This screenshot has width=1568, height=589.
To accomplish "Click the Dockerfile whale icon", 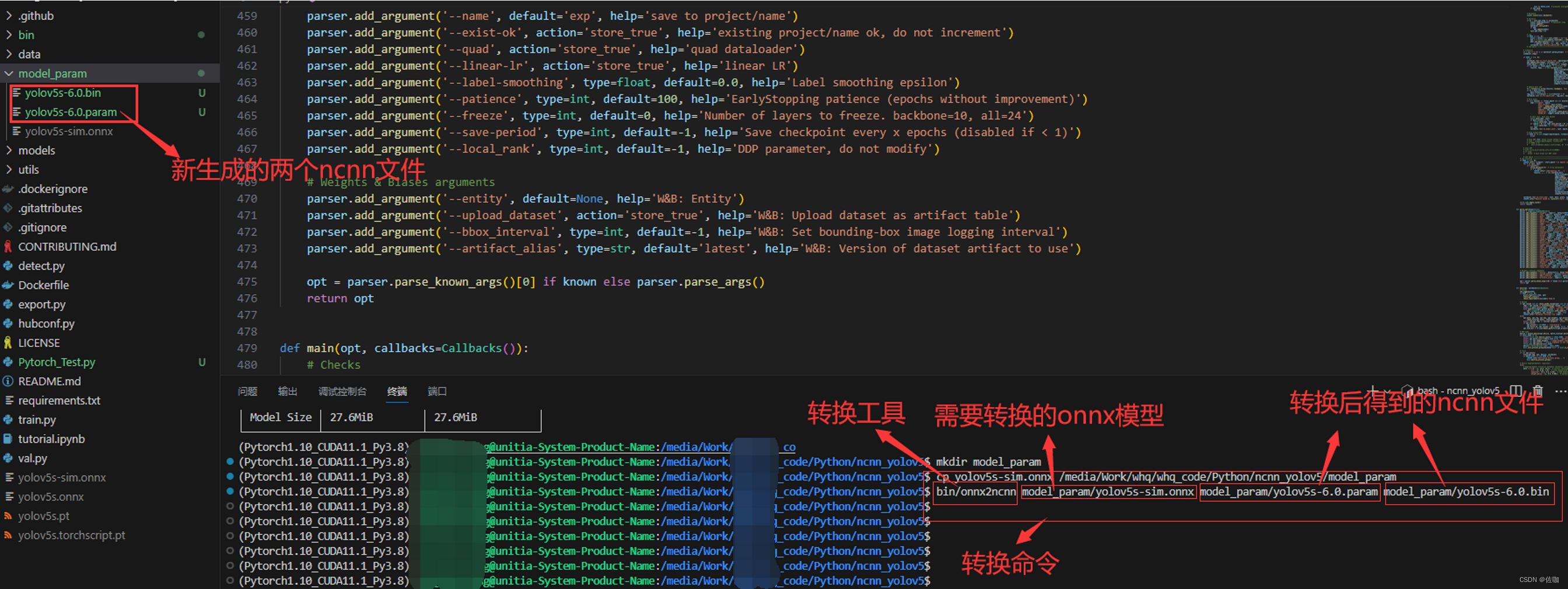I will pos(8,285).
